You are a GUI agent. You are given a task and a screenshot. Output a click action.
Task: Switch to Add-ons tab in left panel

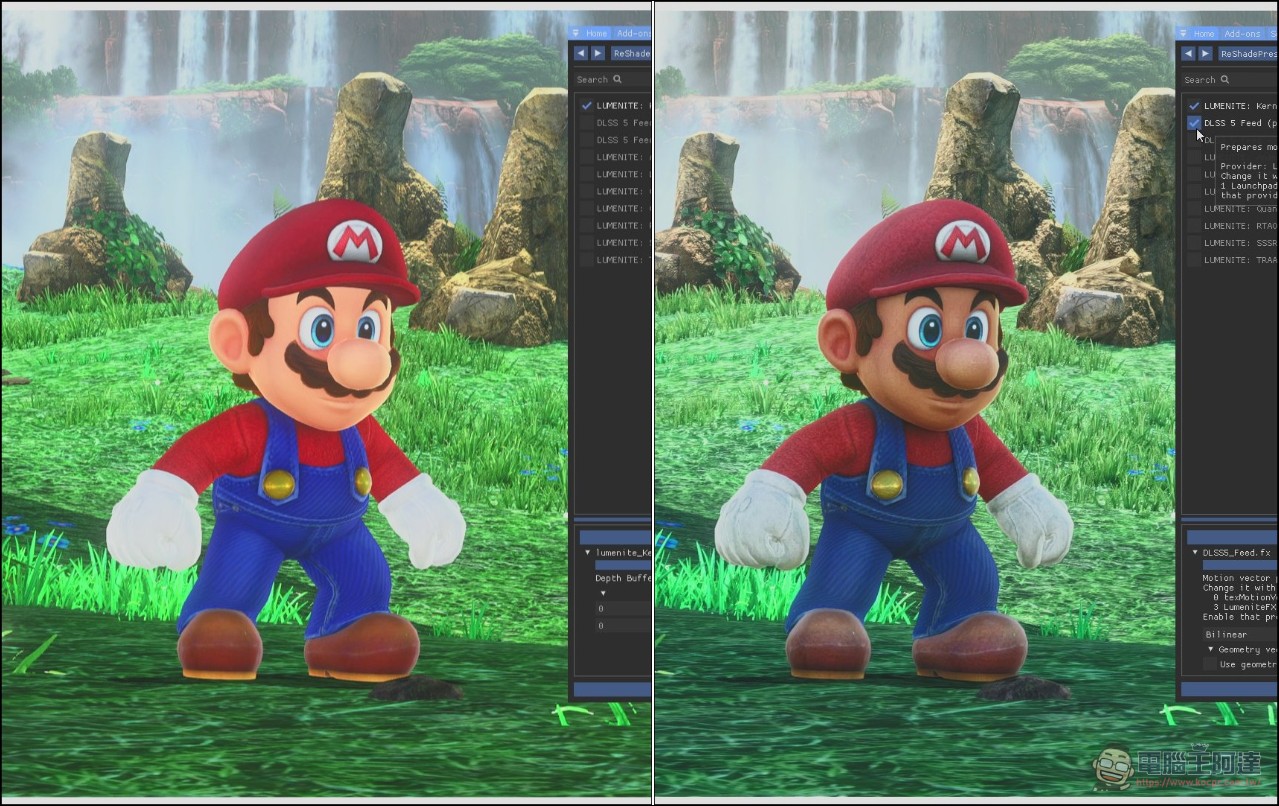[632, 33]
